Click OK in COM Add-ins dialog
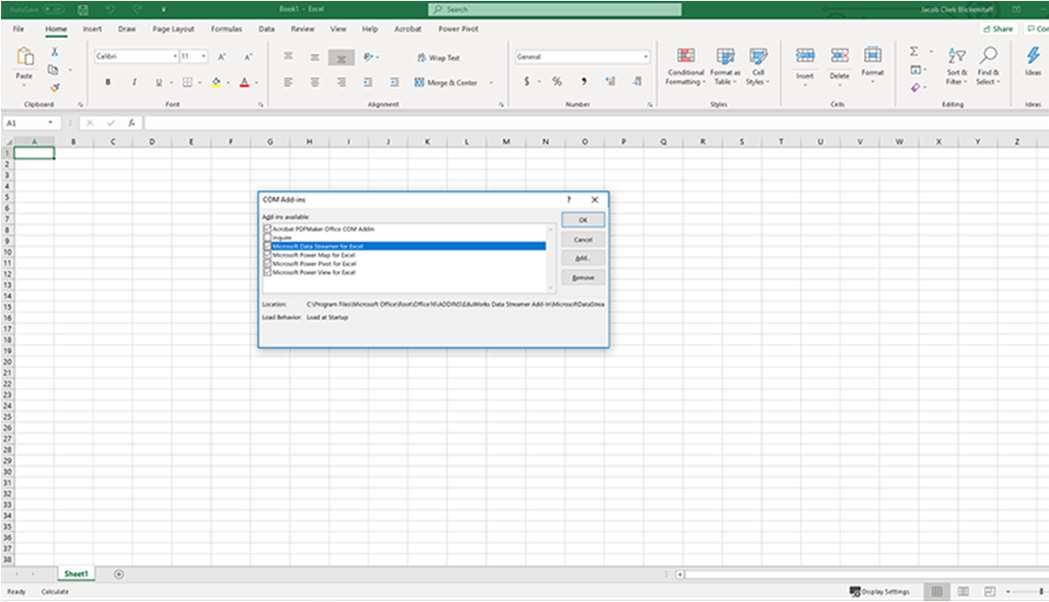Viewport: 1049px width, 602px height. [583, 220]
